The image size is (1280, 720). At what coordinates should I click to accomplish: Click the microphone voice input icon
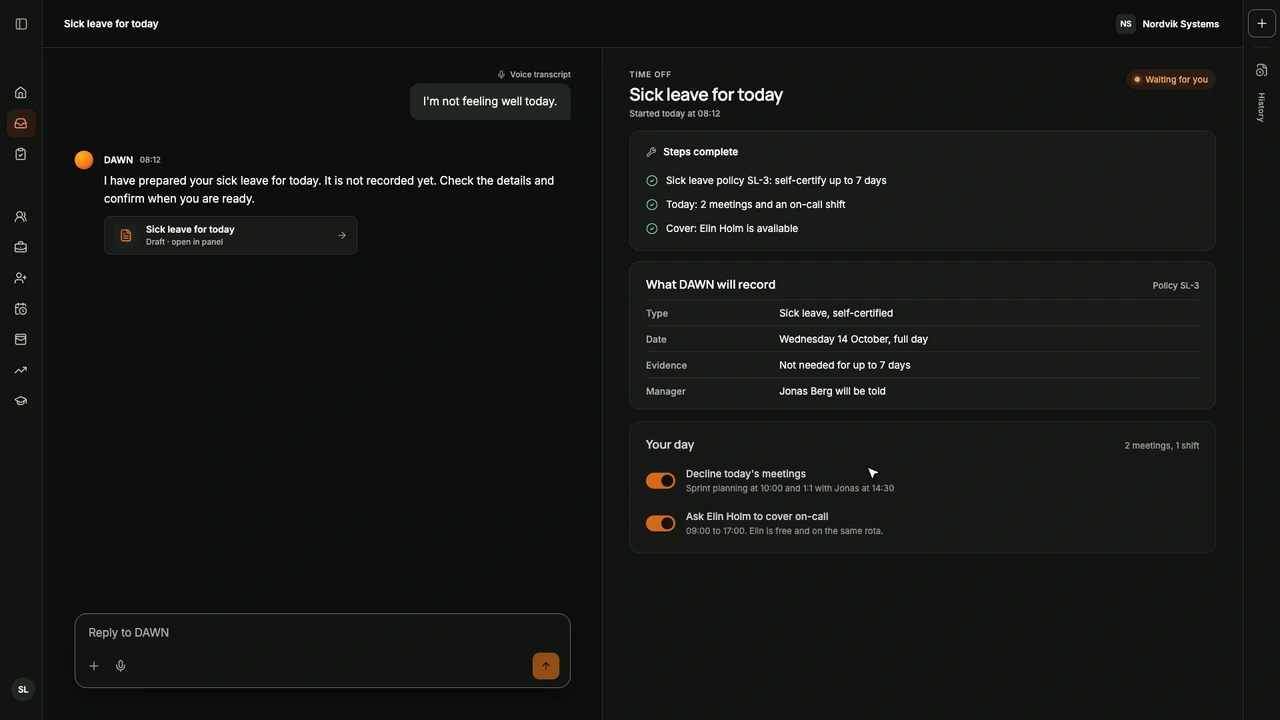[120, 666]
